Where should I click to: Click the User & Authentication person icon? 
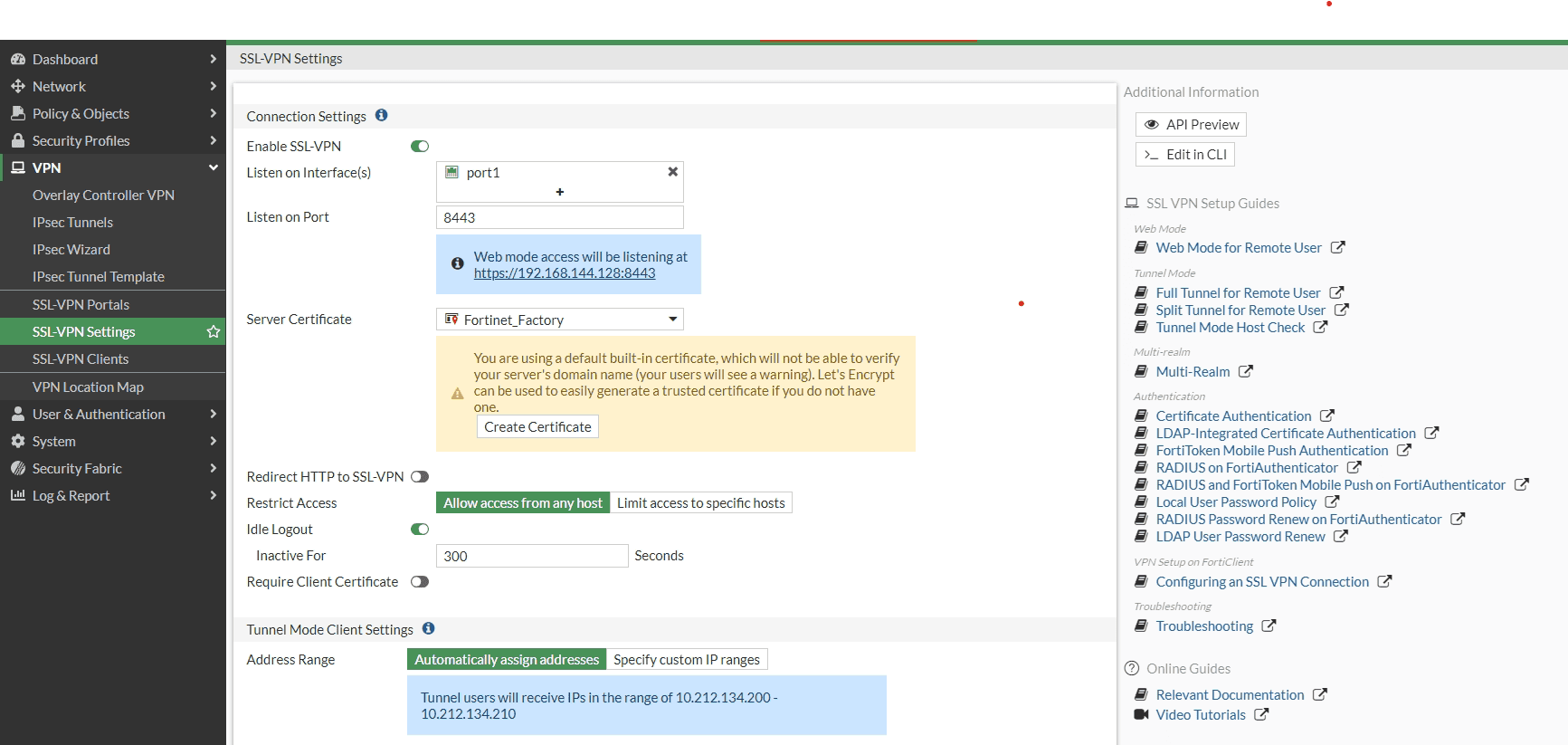click(x=18, y=414)
